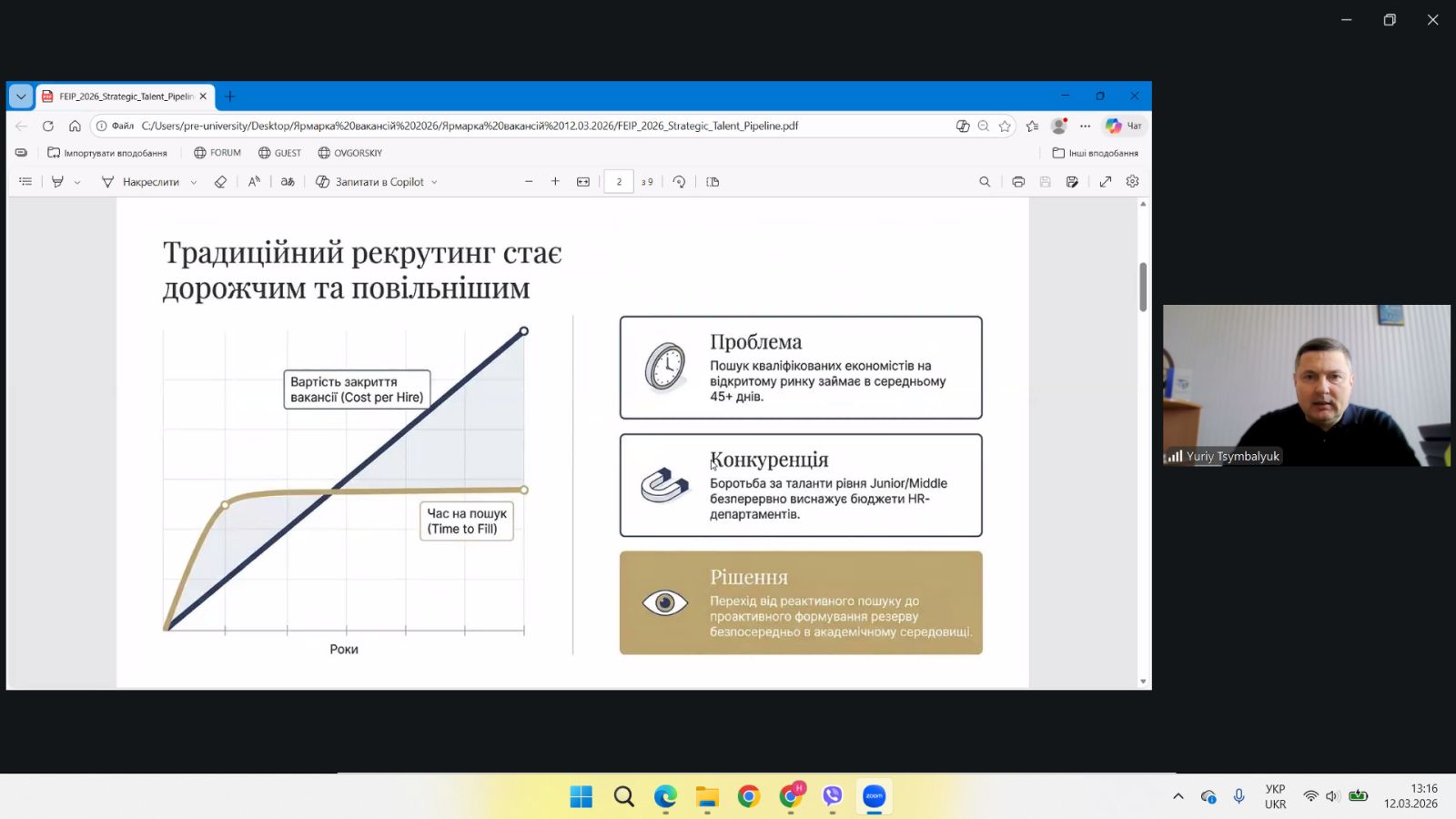Toggle fit to width view
Viewport: 1456px width, 819px height.
(x=583, y=182)
